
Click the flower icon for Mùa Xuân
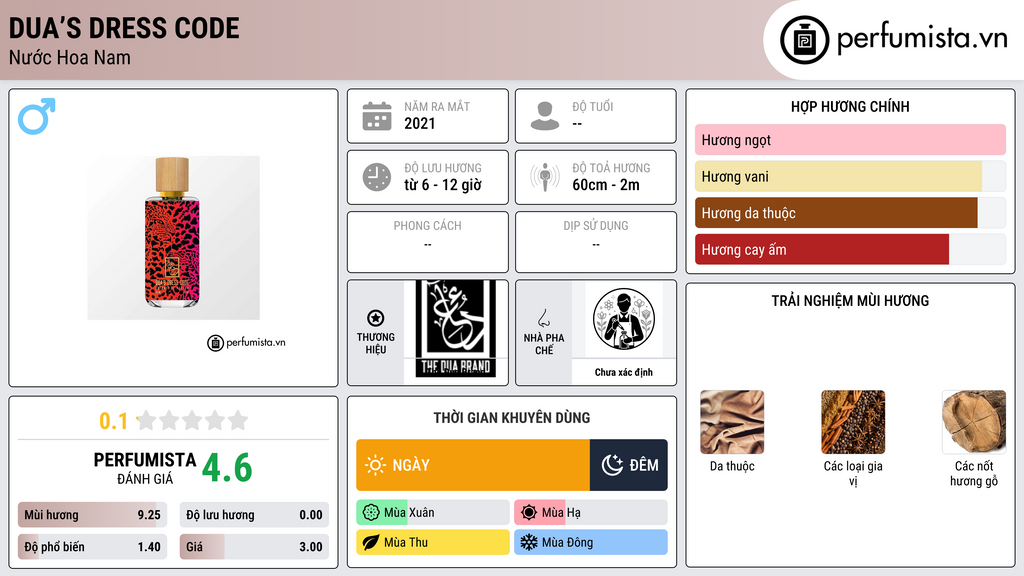(371, 513)
